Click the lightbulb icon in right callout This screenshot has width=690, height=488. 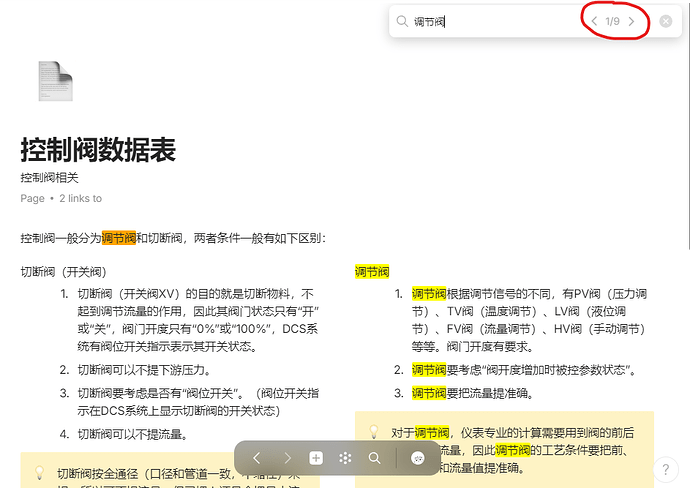tap(374, 432)
